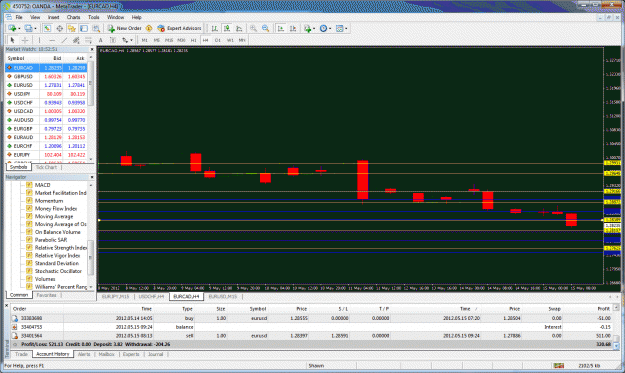Select the Fibonacci Retracement tool
625x373 pixels.
[x=88, y=40]
